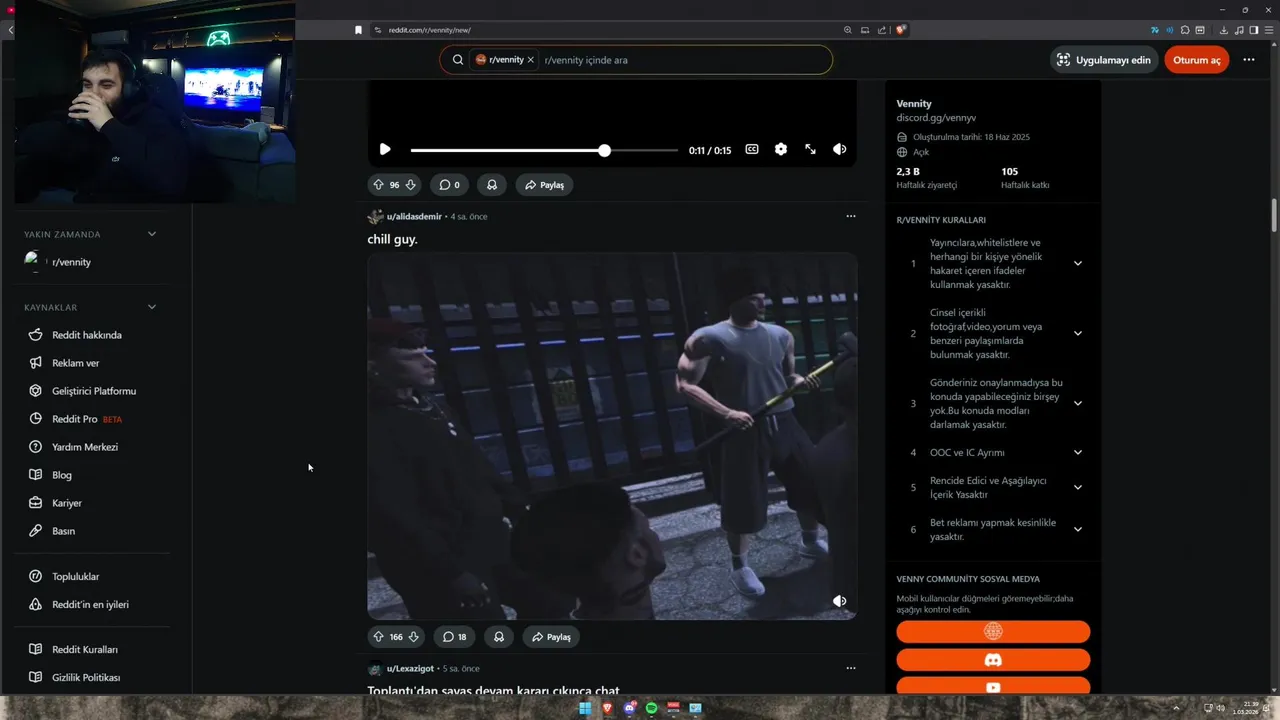Click the Topluluklar icon

coord(36,577)
